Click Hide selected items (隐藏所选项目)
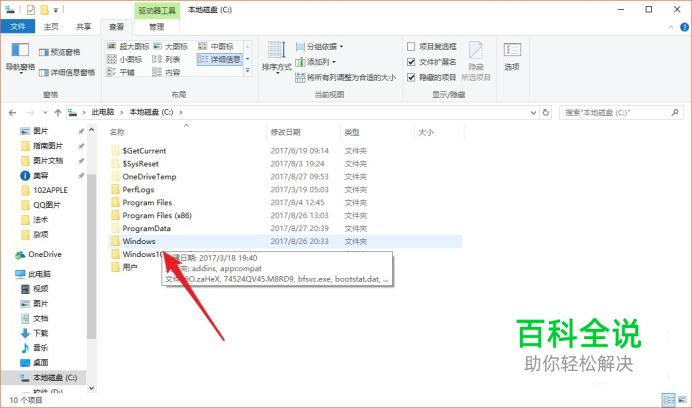692x408 pixels. [x=476, y=61]
